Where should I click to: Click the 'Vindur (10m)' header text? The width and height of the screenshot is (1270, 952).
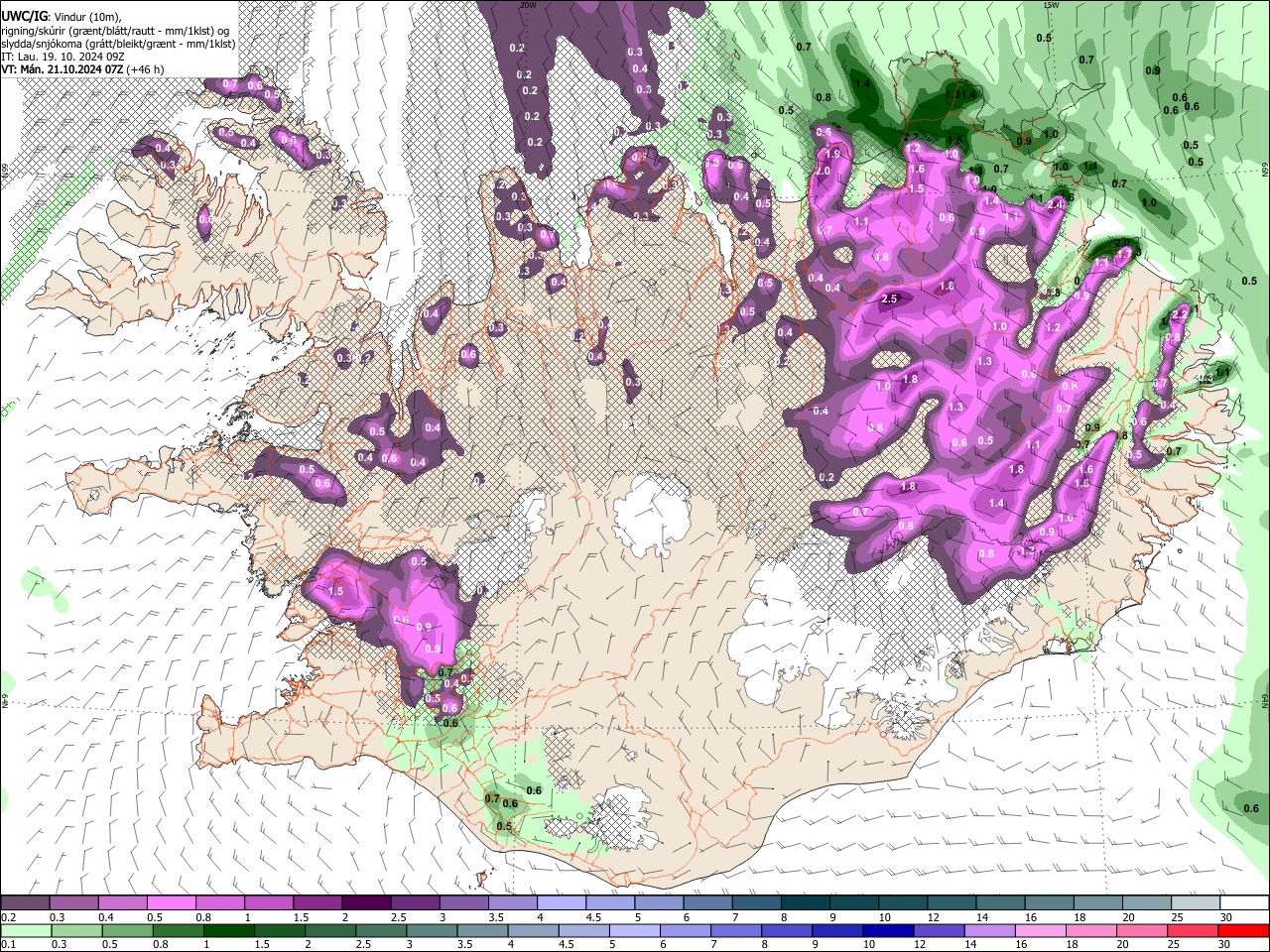(x=86, y=16)
